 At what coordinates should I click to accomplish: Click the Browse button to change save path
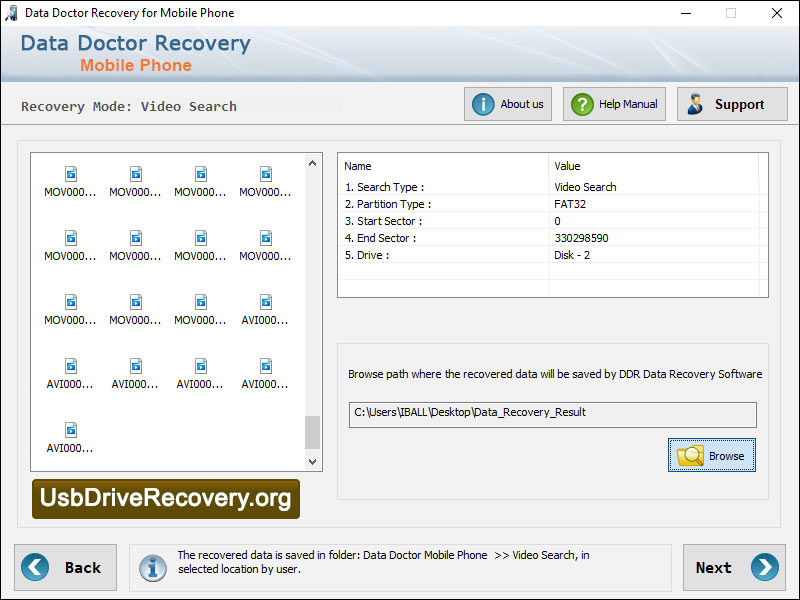click(711, 455)
